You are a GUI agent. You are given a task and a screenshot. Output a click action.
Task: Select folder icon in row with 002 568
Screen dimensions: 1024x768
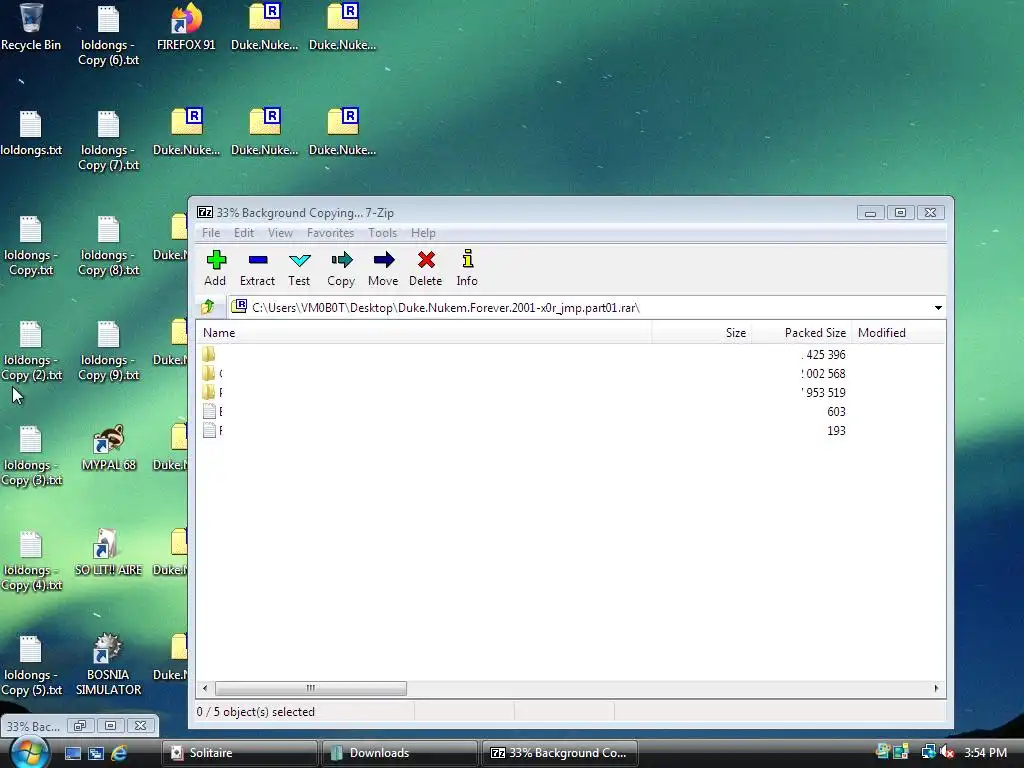pyautogui.click(x=209, y=374)
